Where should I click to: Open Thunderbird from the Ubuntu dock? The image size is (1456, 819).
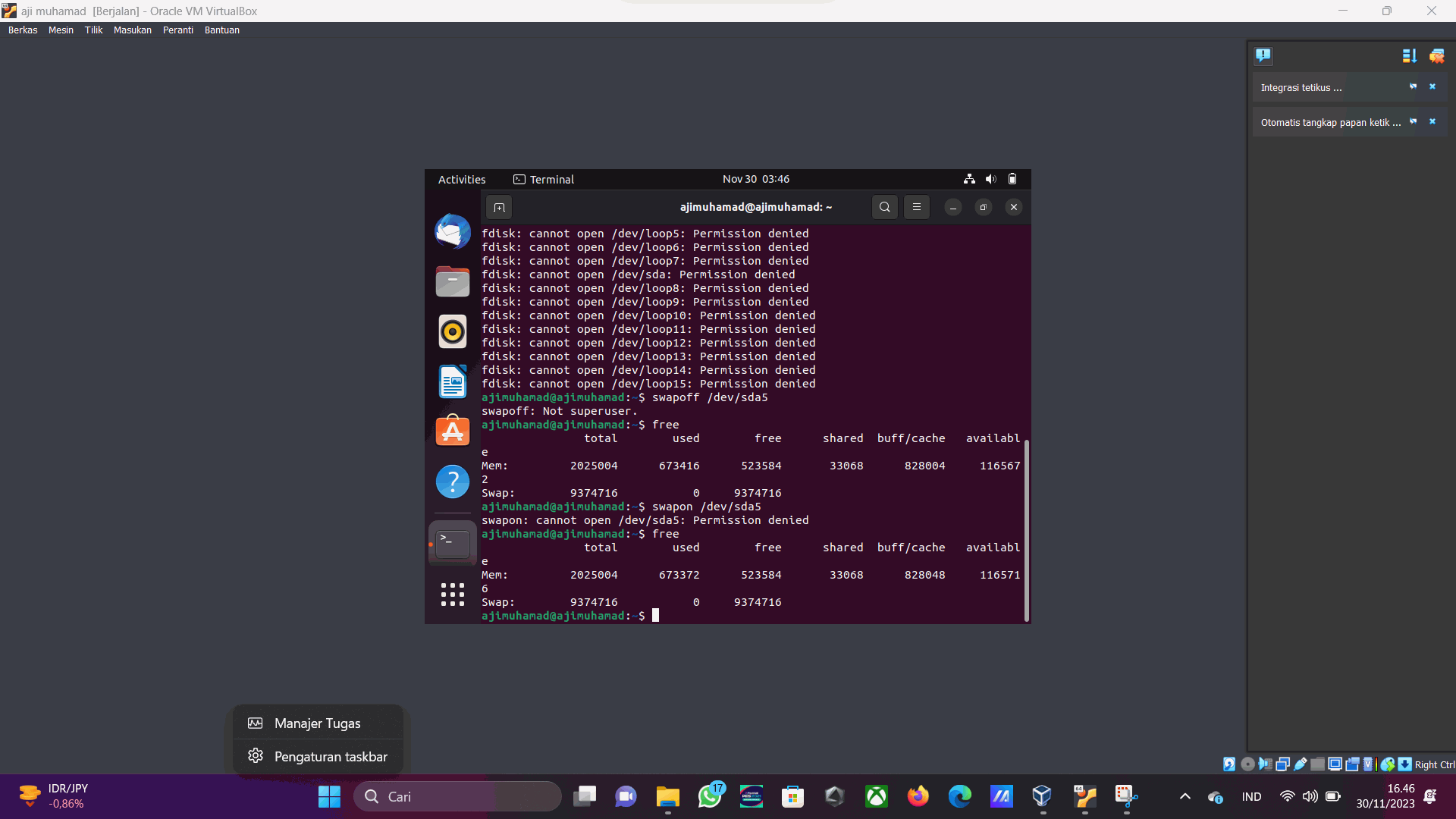[453, 231]
